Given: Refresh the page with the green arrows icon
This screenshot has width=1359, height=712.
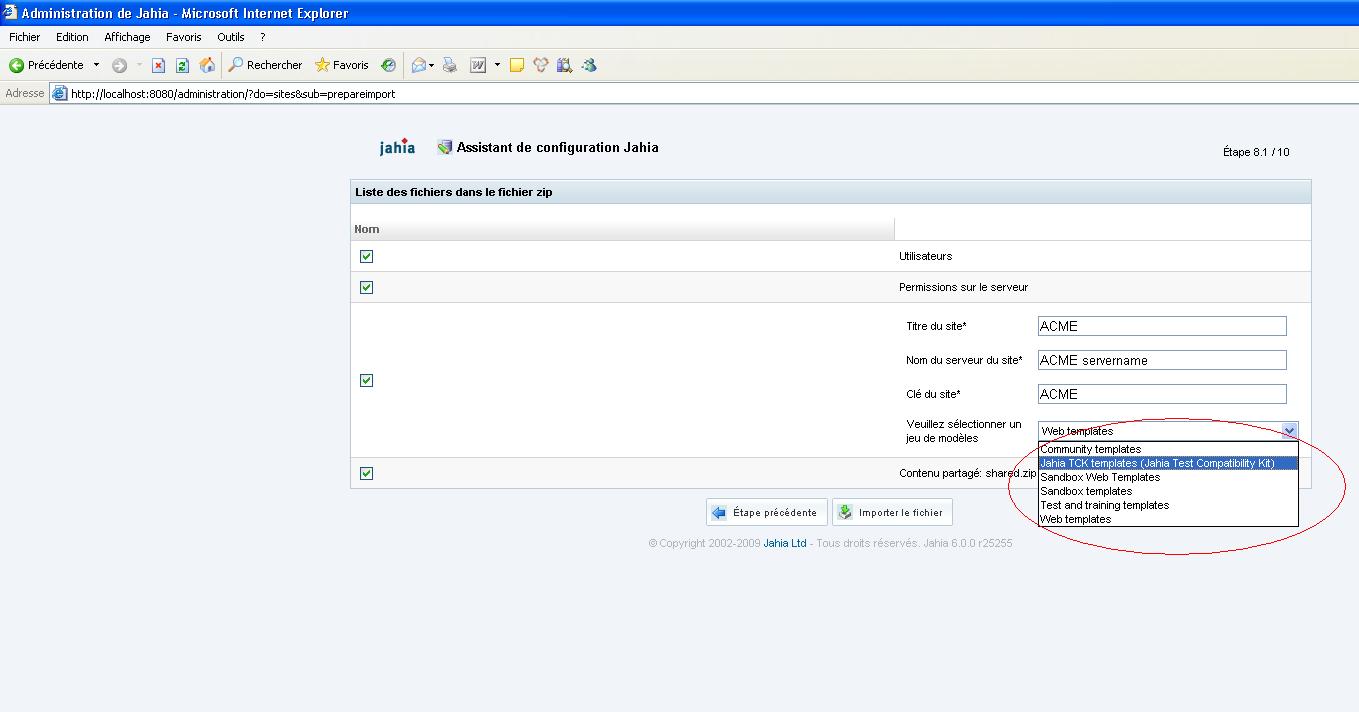Looking at the screenshot, I should pyautogui.click(x=182, y=65).
